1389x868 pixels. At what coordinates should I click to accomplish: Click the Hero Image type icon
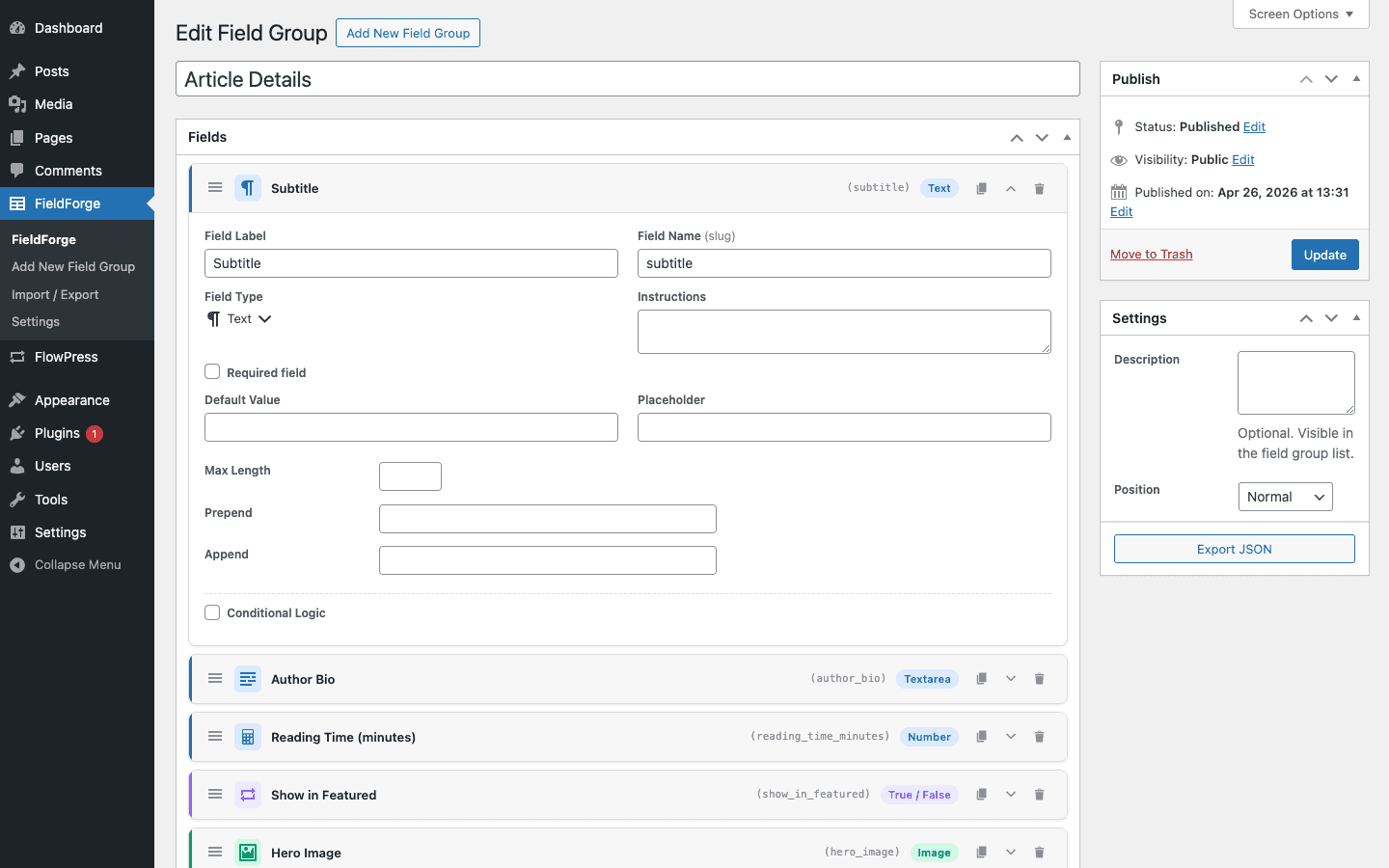pos(248,853)
